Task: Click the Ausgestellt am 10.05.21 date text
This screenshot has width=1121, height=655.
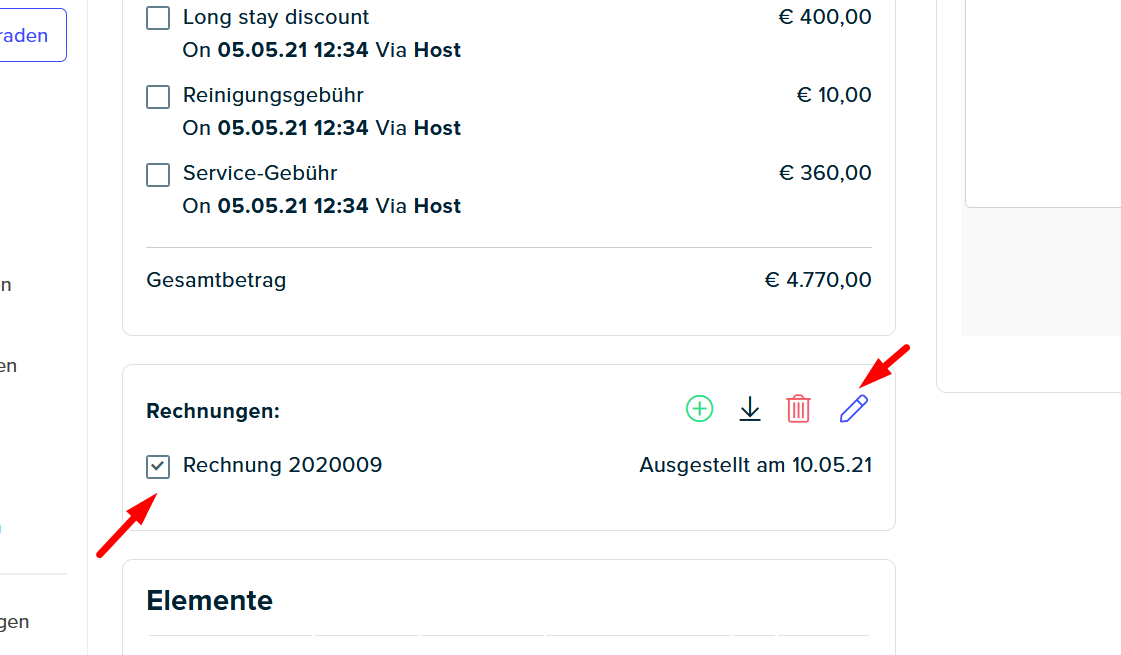Action: coord(756,465)
